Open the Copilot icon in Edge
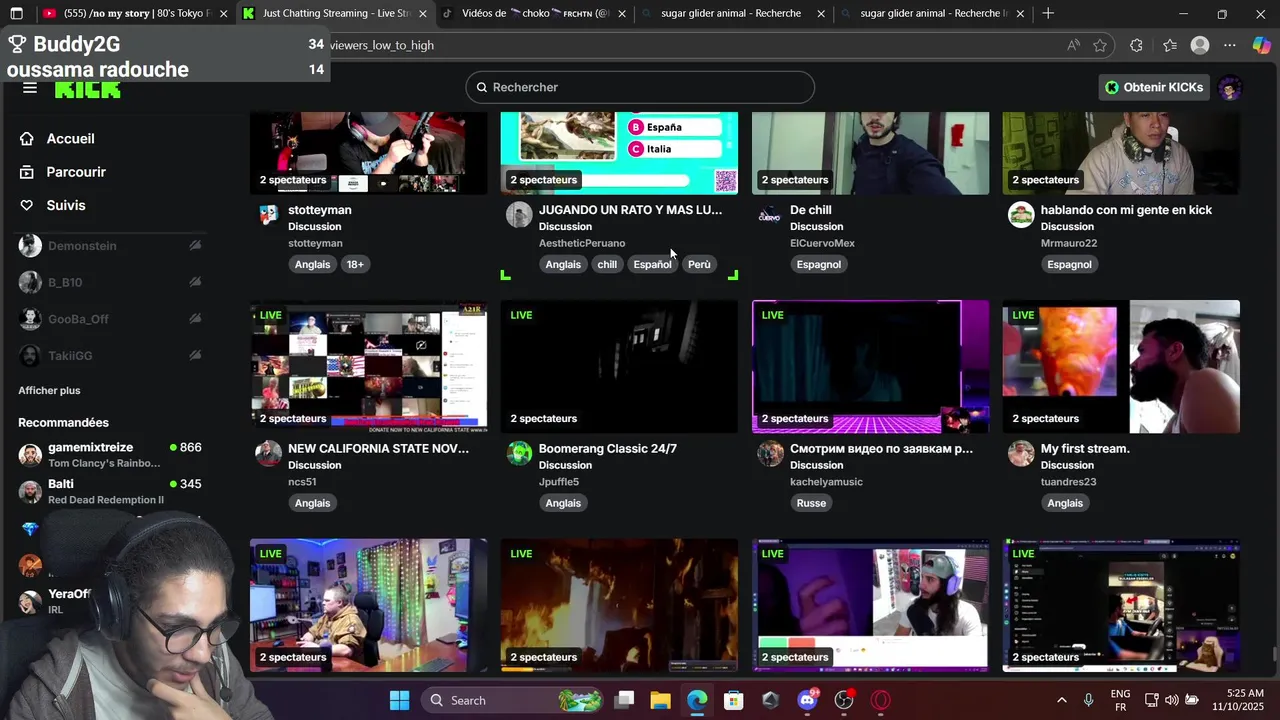 [1261, 45]
